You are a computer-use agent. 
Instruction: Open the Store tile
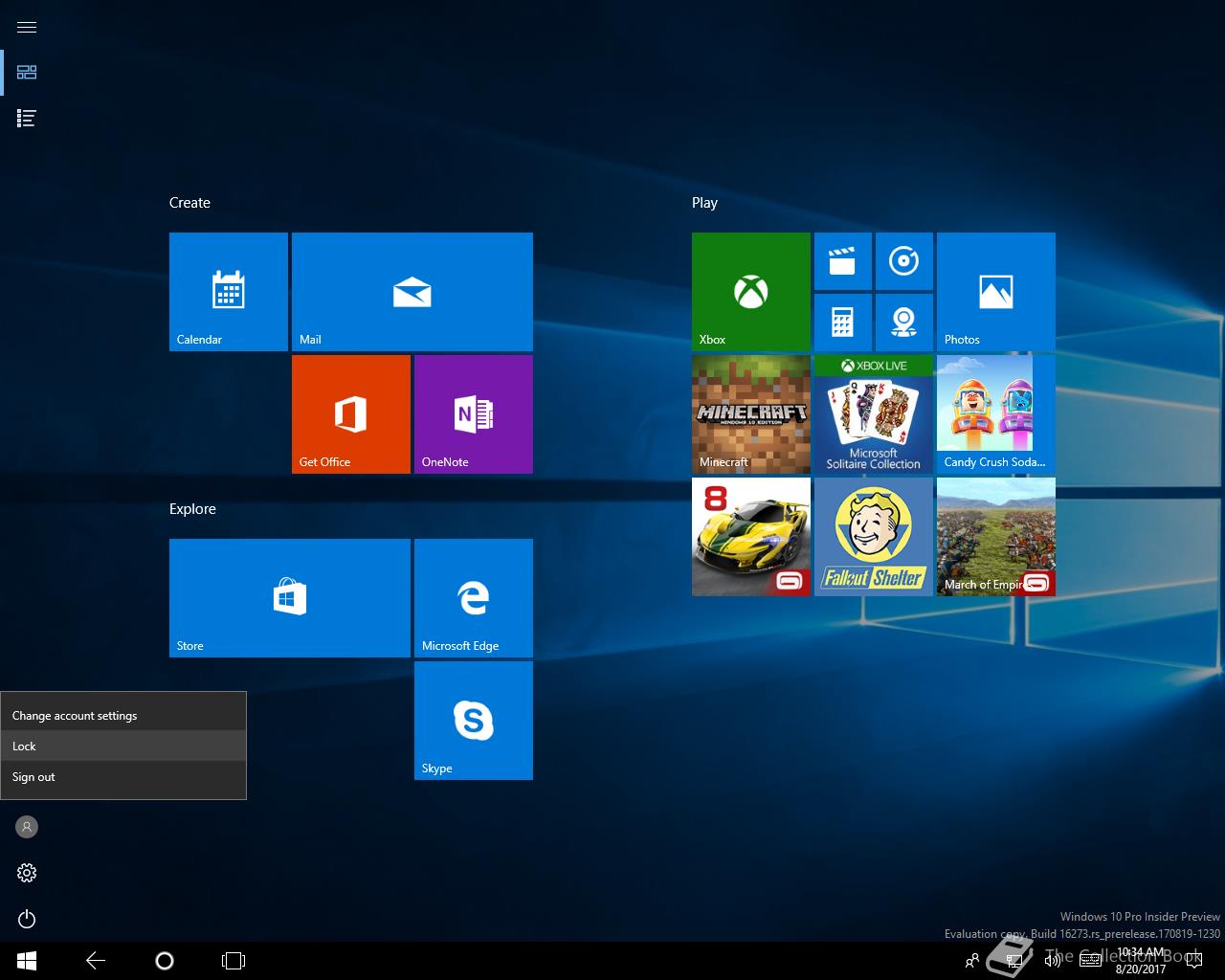(289, 597)
